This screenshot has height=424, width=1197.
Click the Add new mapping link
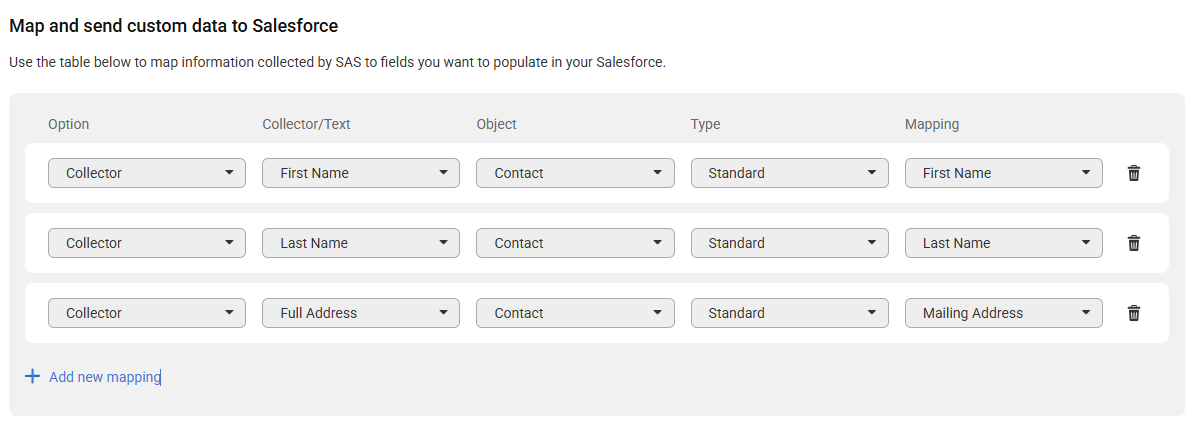tap(105, 377)
